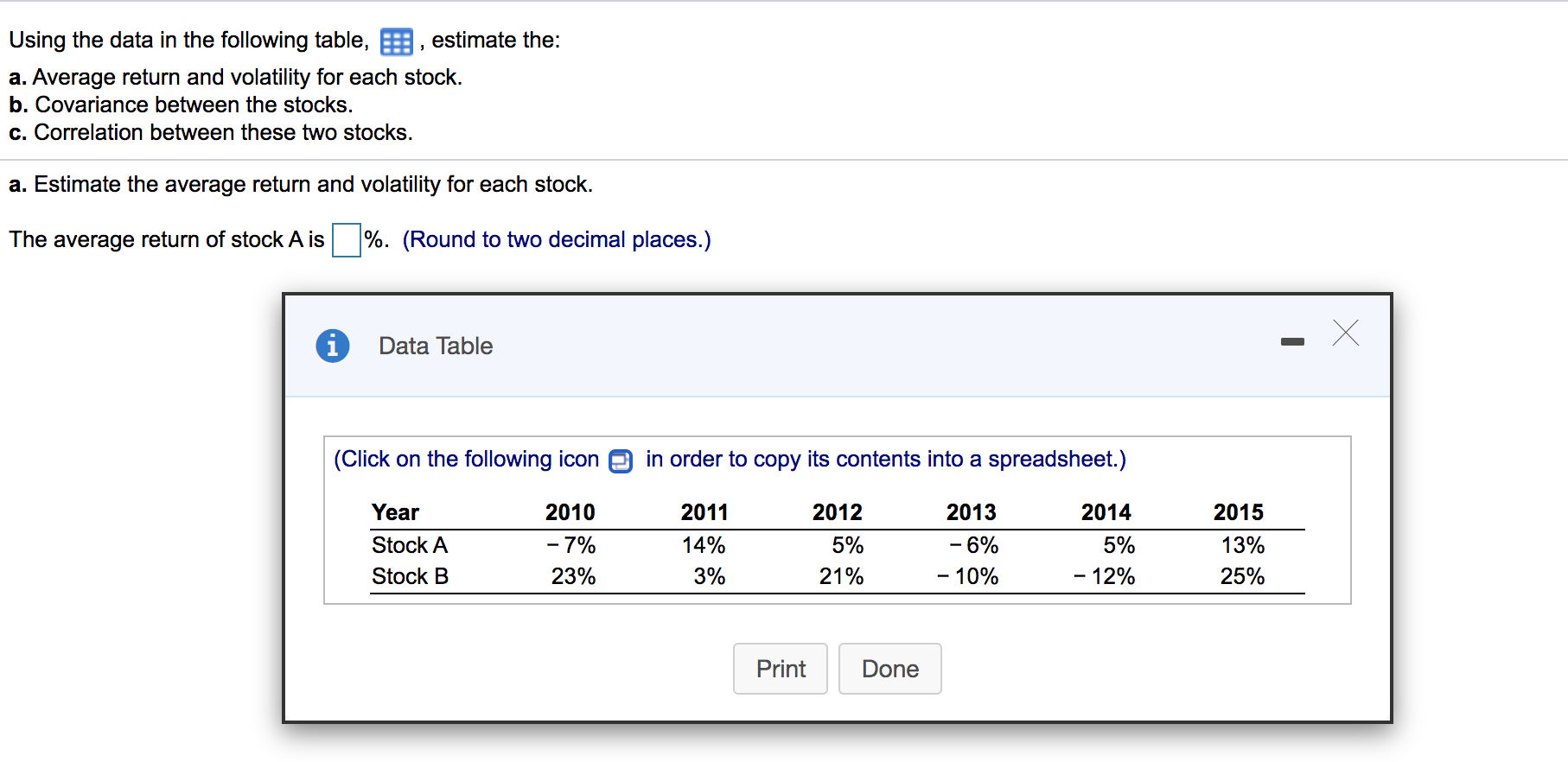Select the Data Table title text

point(435,346)
